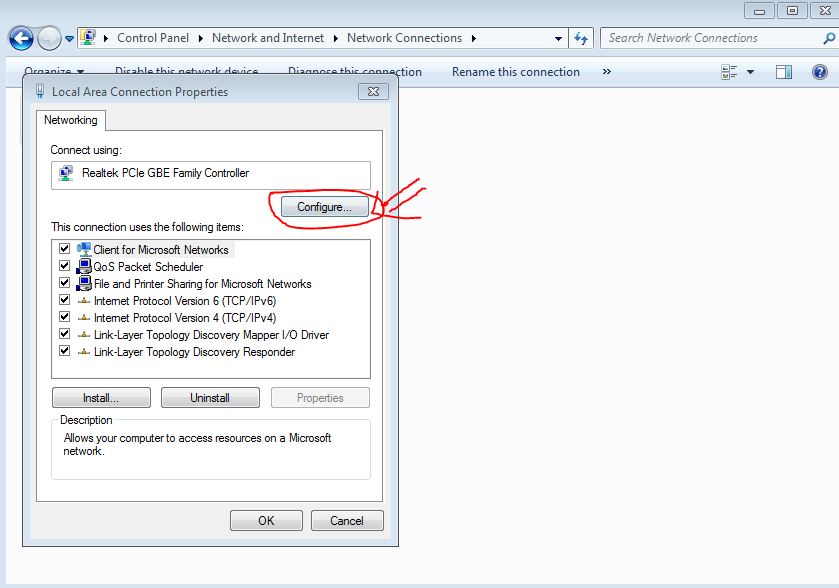Uncheck File and Printer Sharing checkbox

[64, 282]
